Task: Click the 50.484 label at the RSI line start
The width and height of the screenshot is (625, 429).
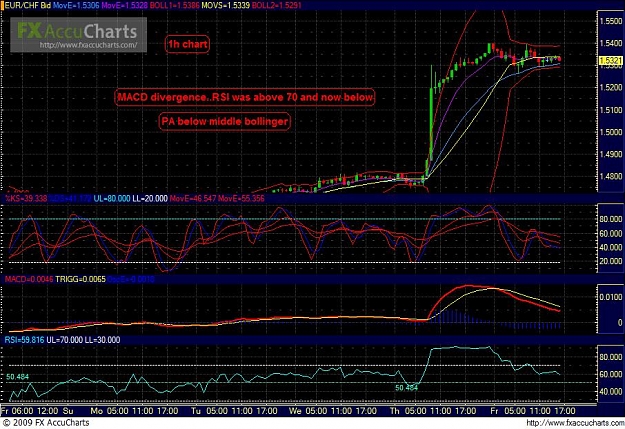Action: 17,377
